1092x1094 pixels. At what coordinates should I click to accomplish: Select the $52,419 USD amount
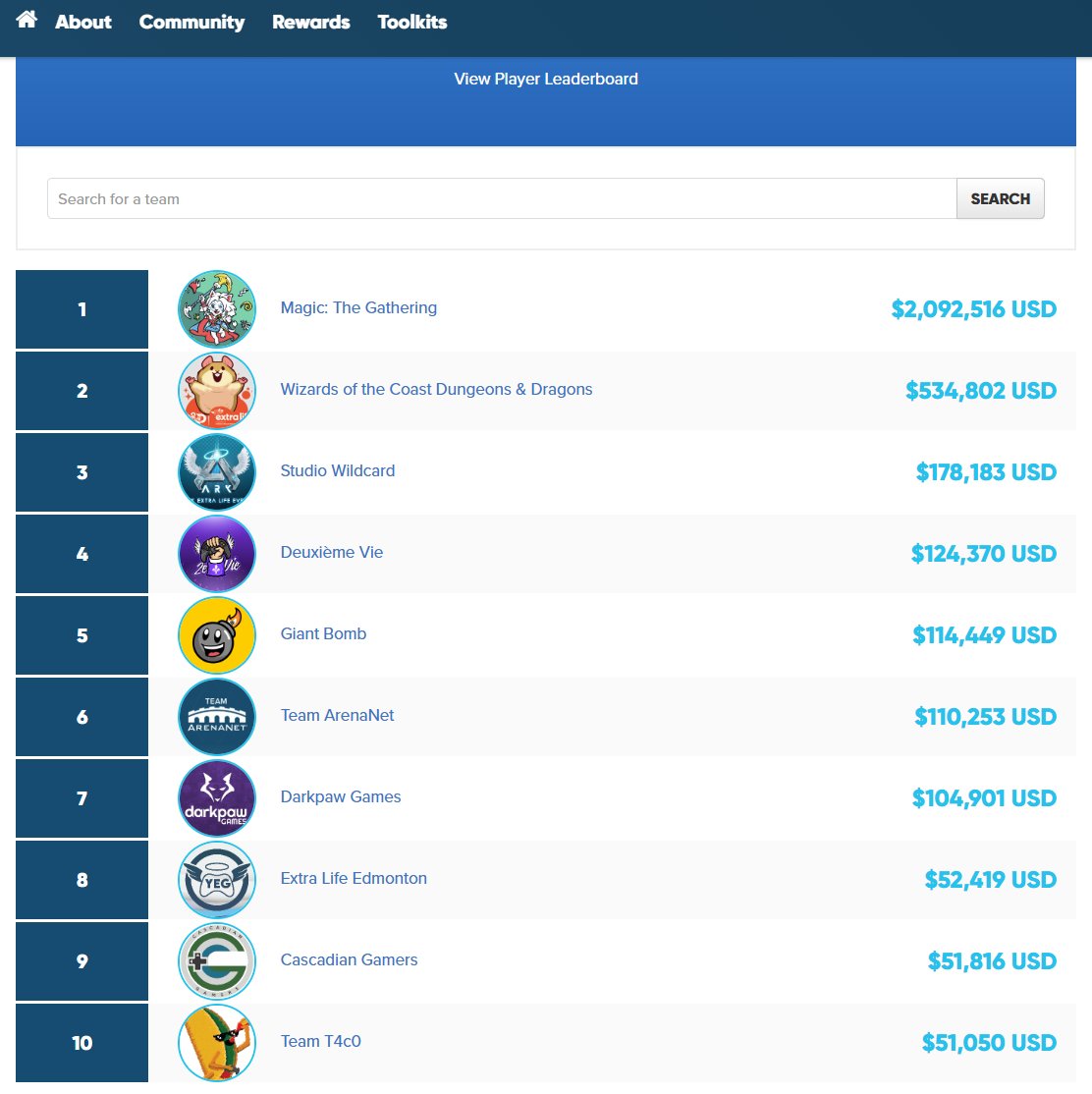(991, 880)
